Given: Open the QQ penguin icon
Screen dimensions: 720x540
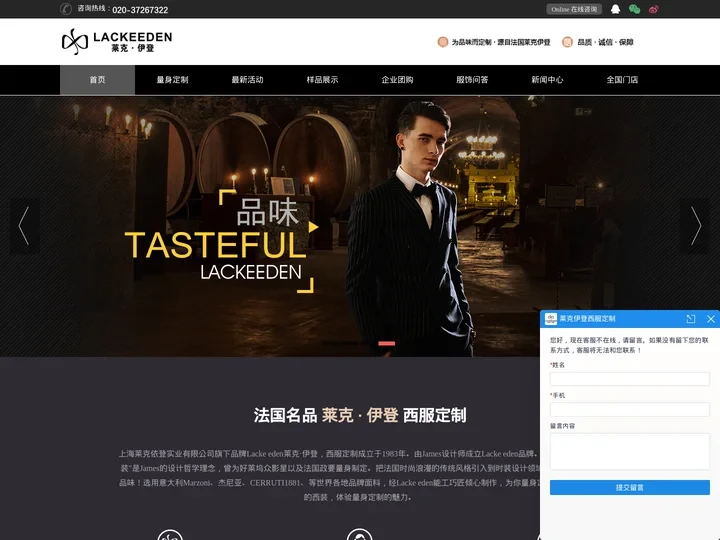Looking at the screenshot, I should pyautogui.click(x=615, y=9).
